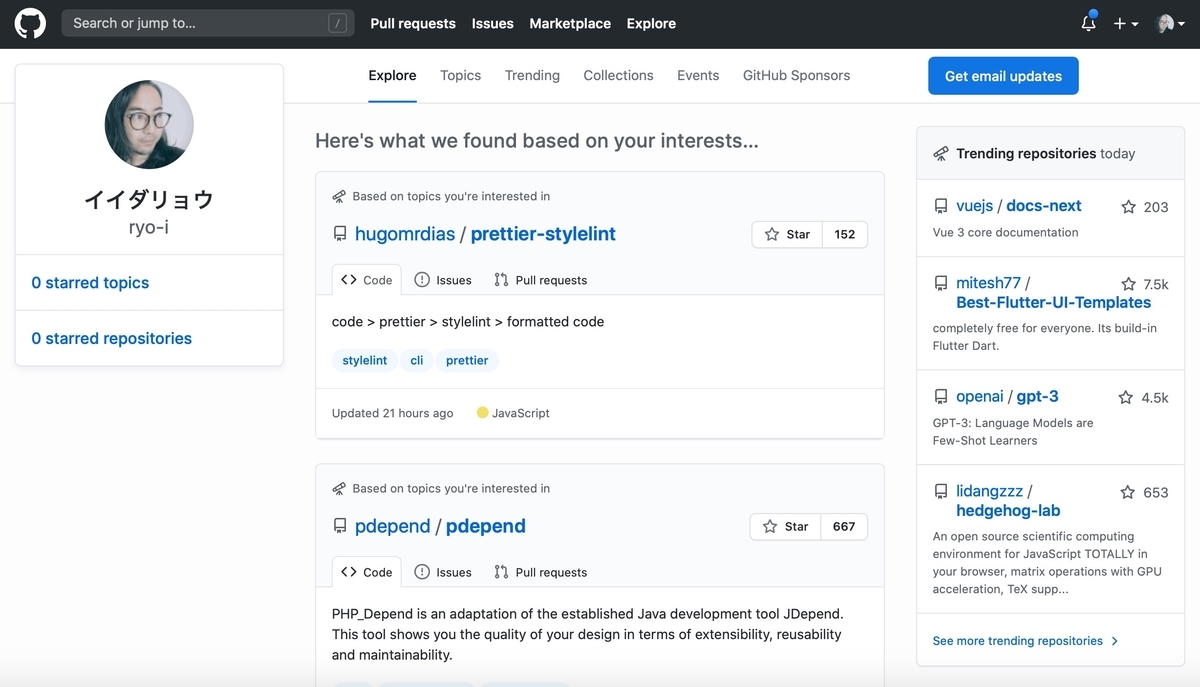Open the vuejs owner link

[x=974, y=206]
